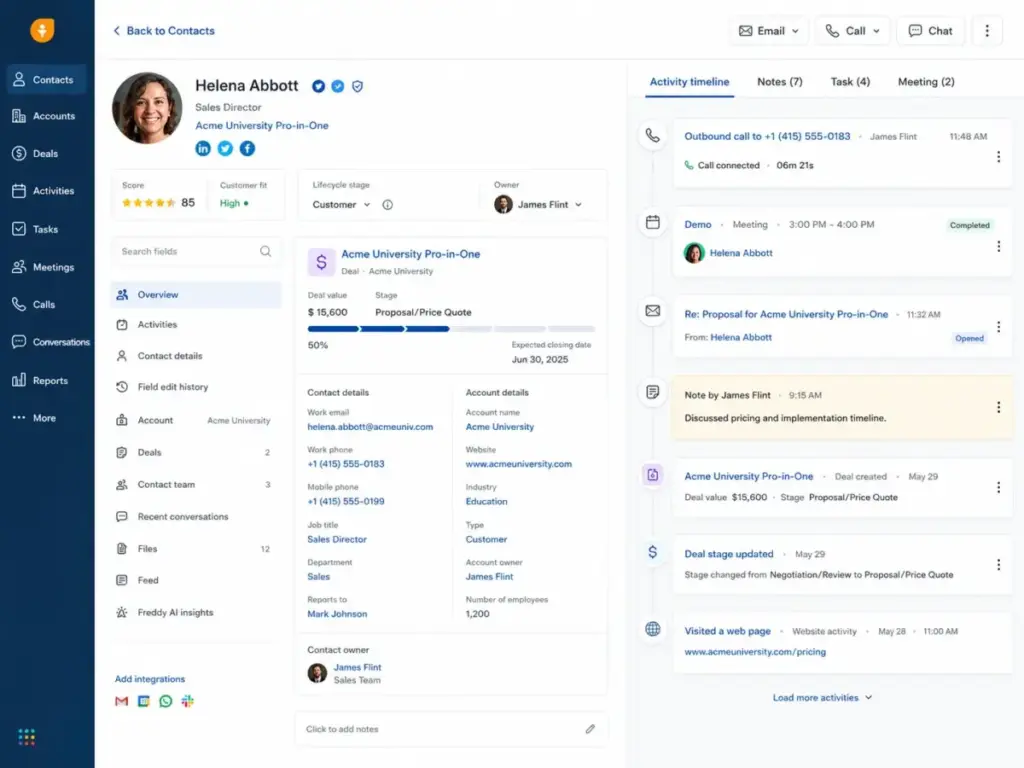Open www.acmeuniversity.com website link
This screenshot has height=768, width=1024.
pos(519,464)
